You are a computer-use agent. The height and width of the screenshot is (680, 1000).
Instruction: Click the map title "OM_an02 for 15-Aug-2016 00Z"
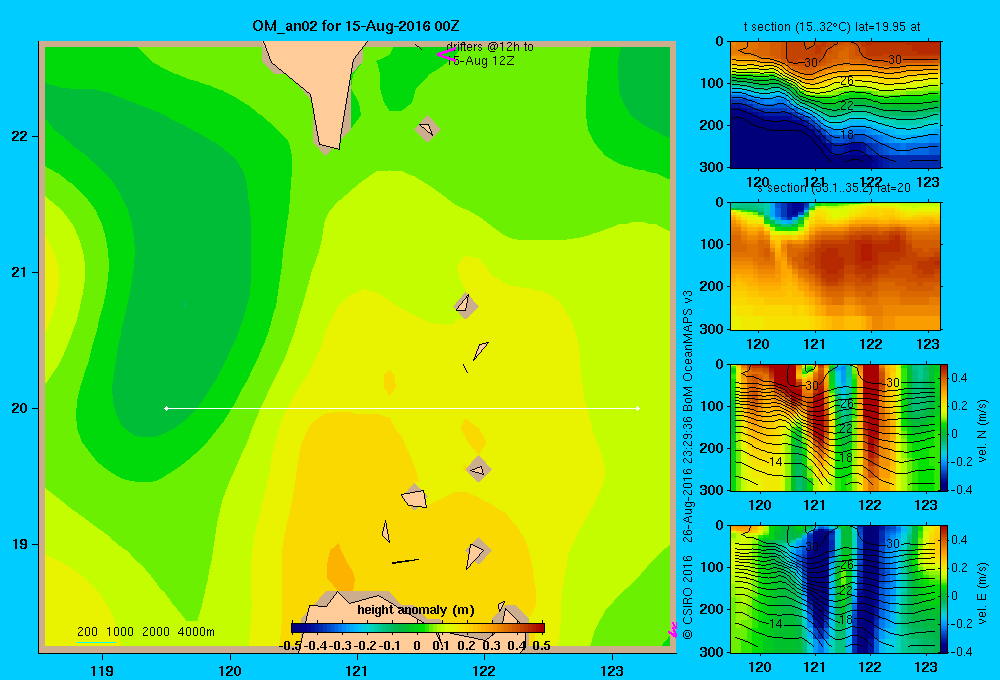[356, 26]
